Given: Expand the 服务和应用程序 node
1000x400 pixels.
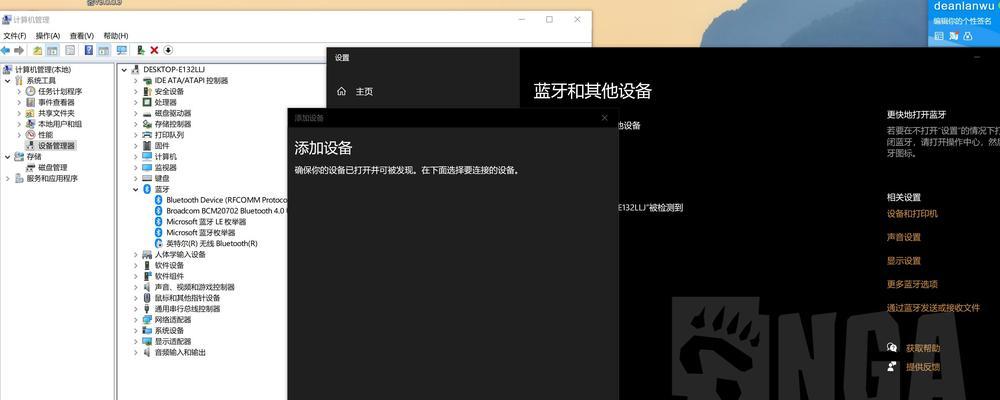Looking at the screenshot, I should pos(8,178).
